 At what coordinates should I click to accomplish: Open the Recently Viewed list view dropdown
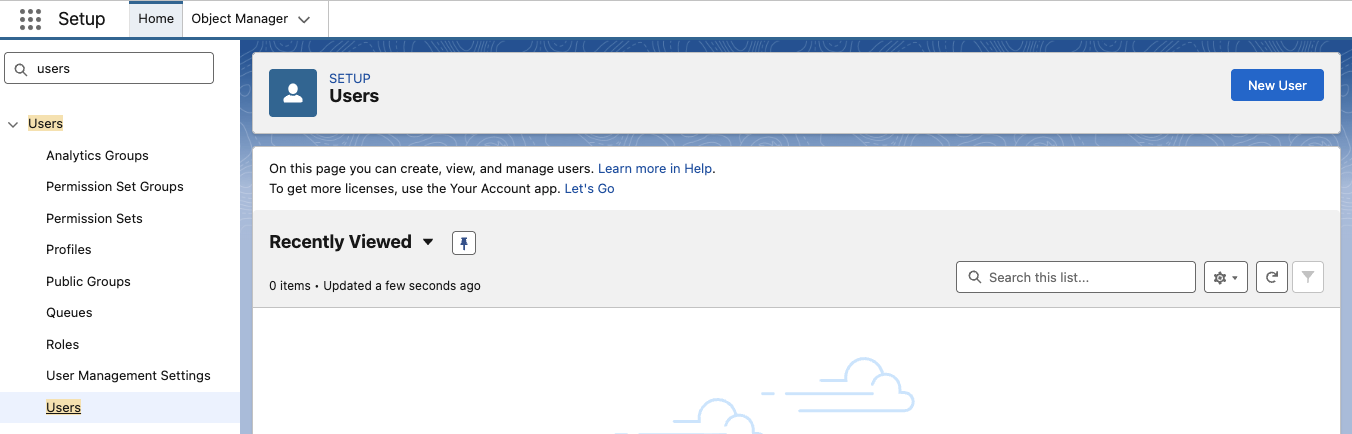(x=428, y=242)
